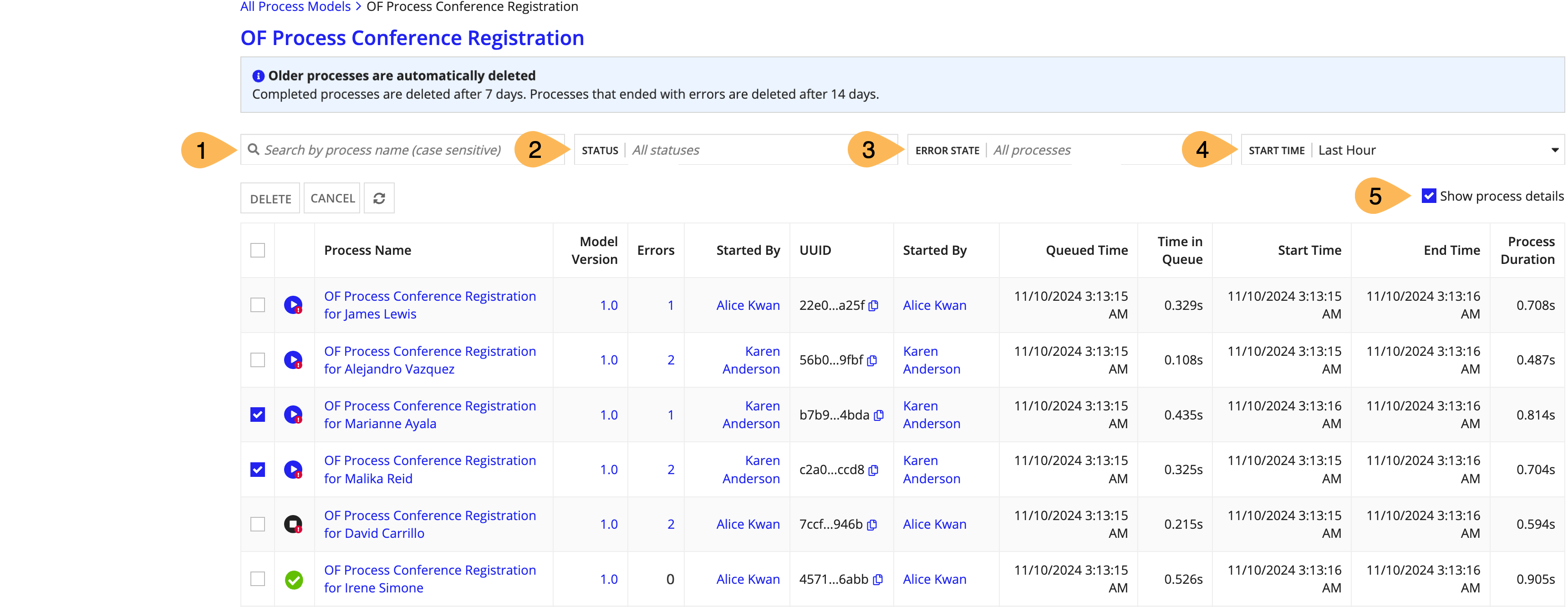Image resolution: width=1568 pixels, height=607 pixels.
Task: Click status icon for Marianne Ayala process
Action: 293,415
